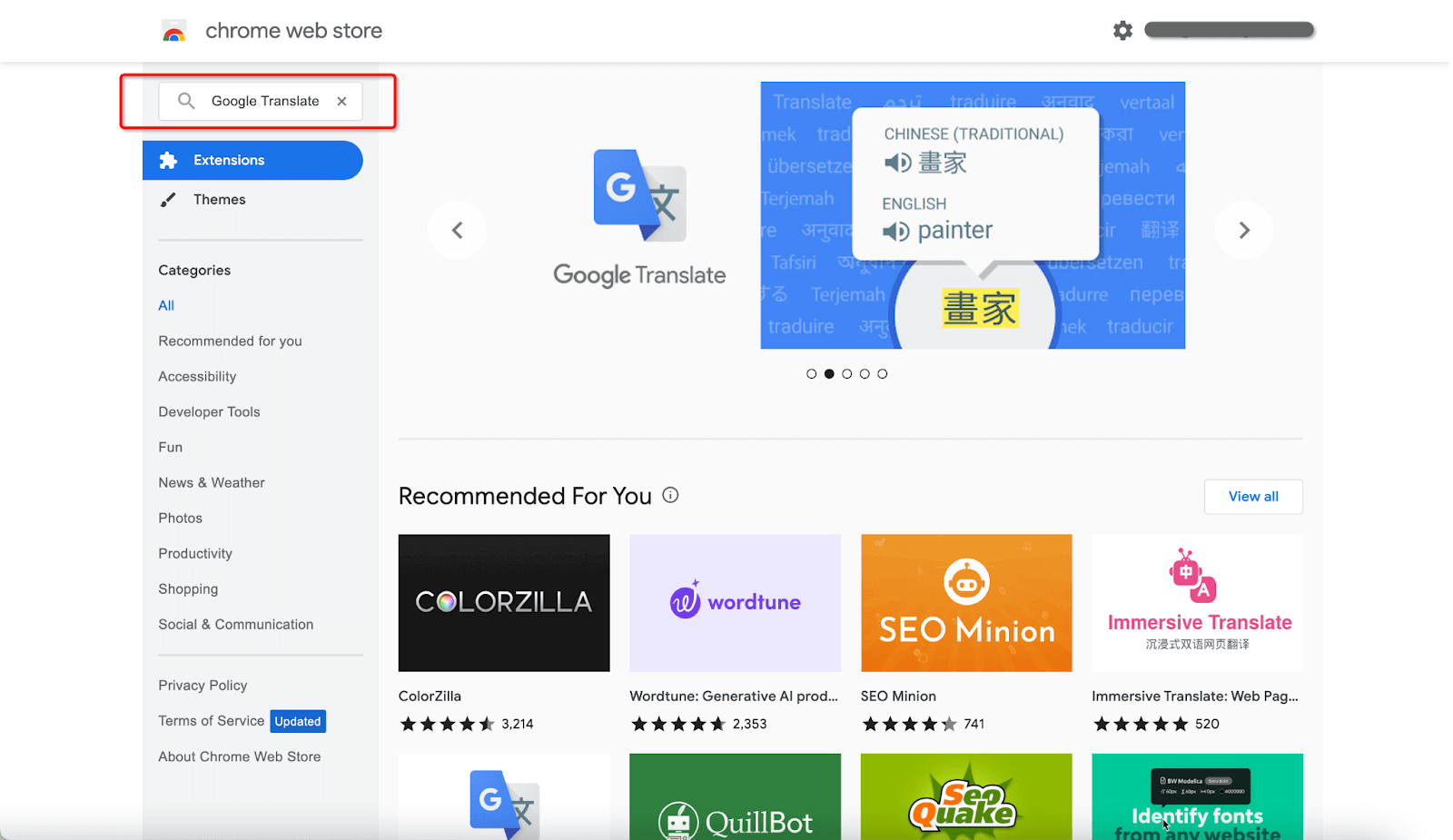The height and width of the screenshot is (840, 1453).
Task: Open the Google Translate card in second row
Action: tap(504, 796)
